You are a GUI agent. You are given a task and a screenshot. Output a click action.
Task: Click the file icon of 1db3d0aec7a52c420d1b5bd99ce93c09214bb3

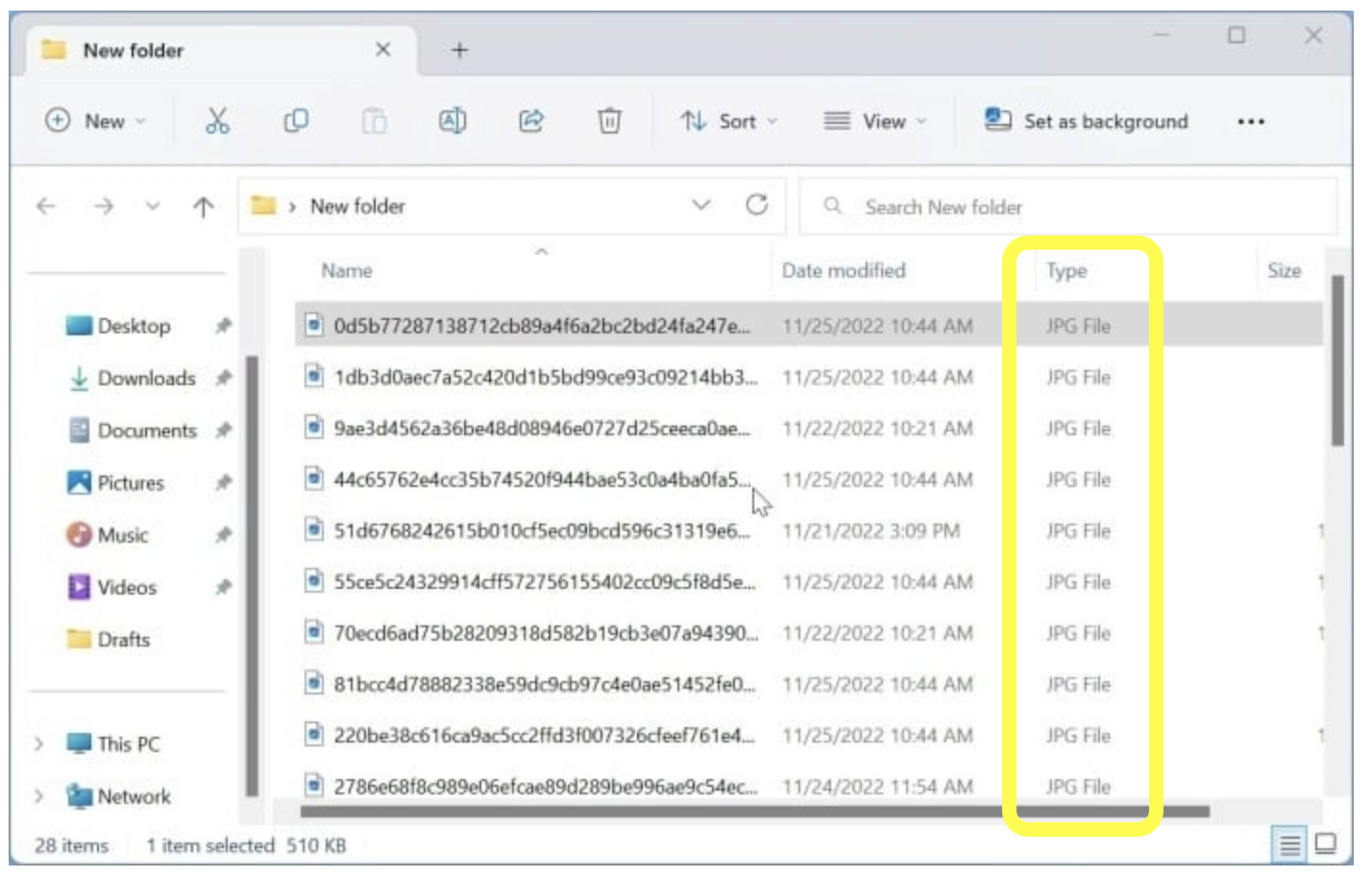(313, 376)
